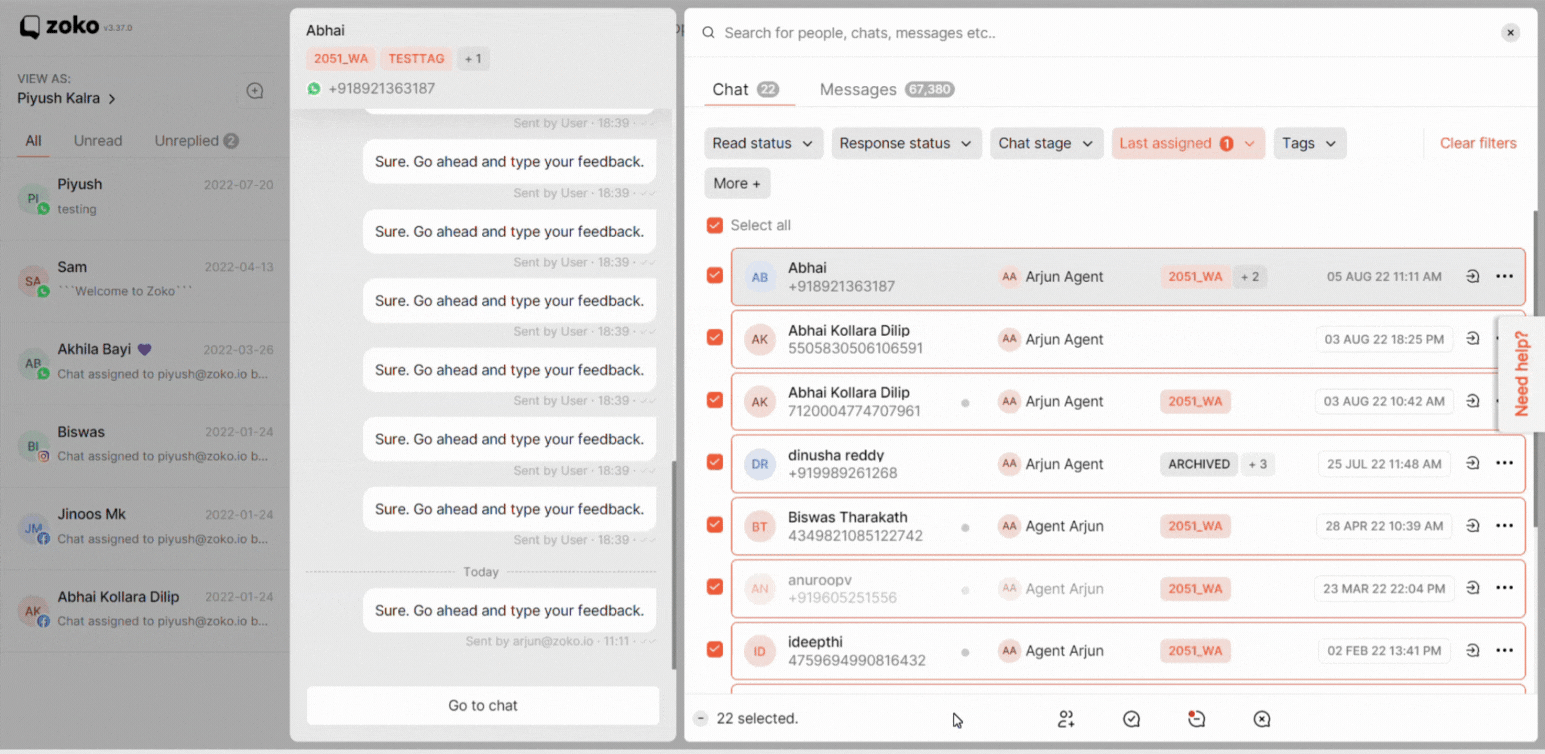
Task: Open three-dot menu for ideepthi row
Action: (x=1504, y=650)
